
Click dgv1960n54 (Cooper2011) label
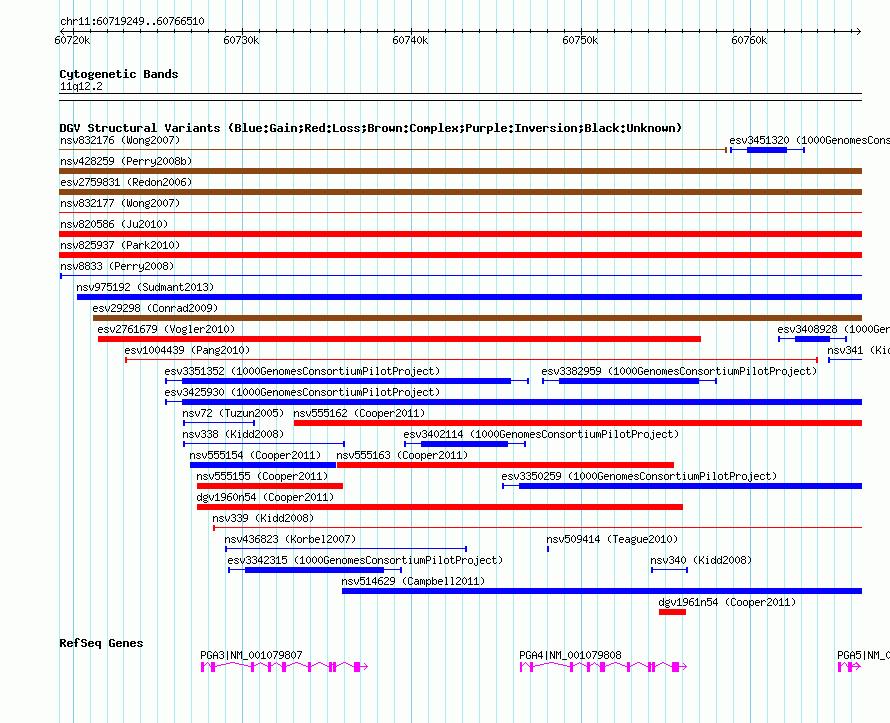click(x=265, y=497)
